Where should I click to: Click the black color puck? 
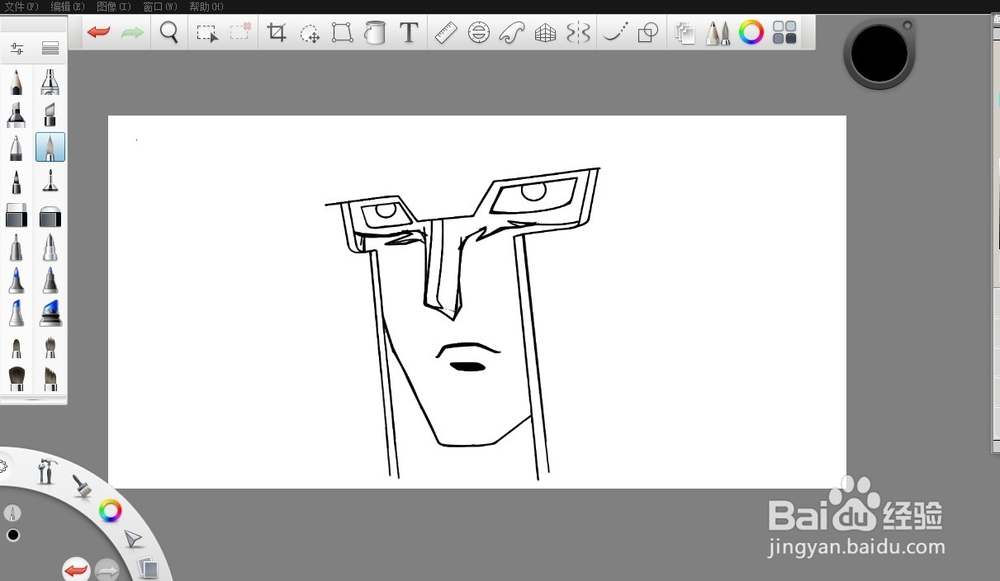(879, 54)
